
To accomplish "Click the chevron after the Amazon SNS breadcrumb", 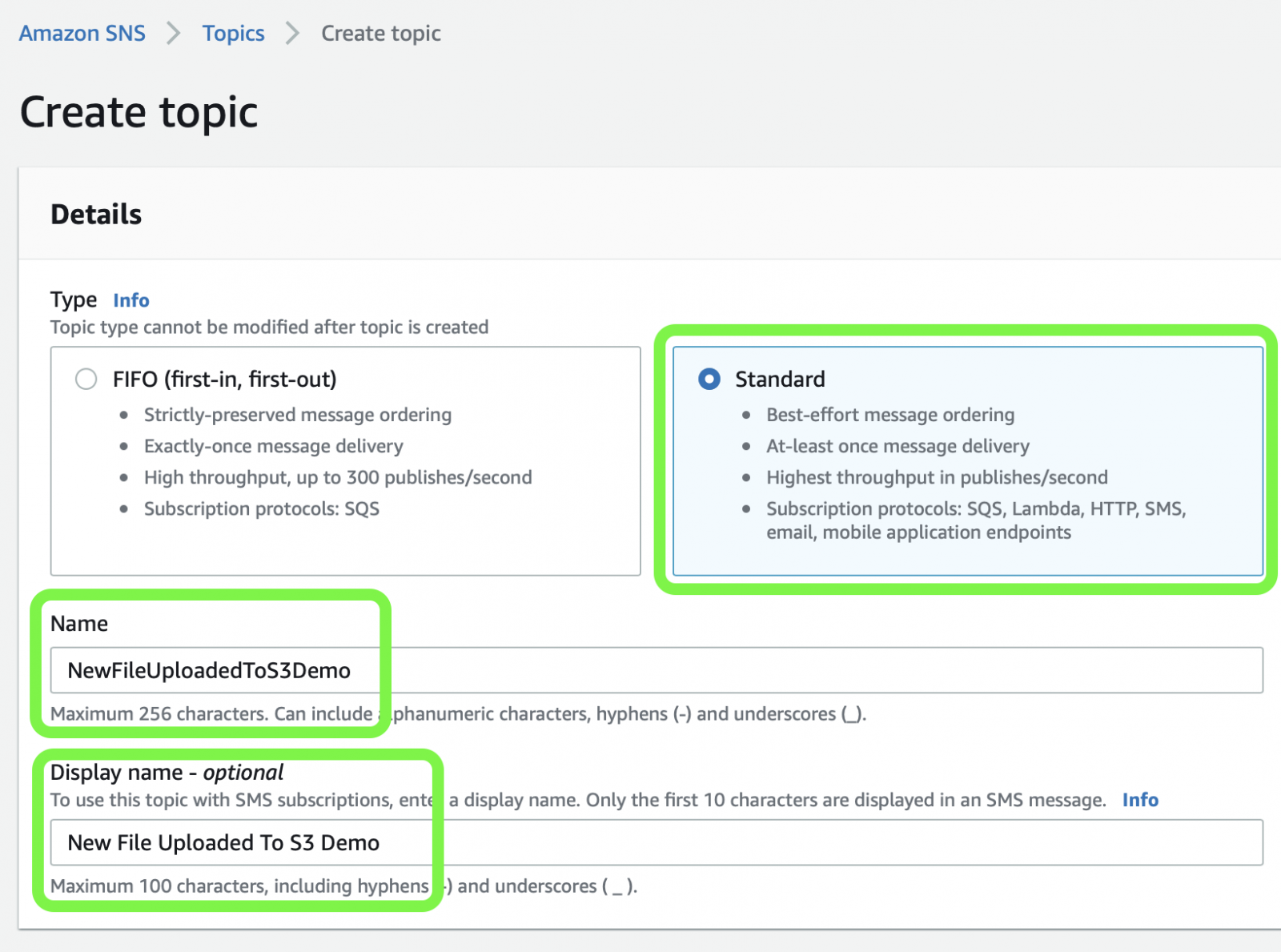I will (x=174, y=34).
